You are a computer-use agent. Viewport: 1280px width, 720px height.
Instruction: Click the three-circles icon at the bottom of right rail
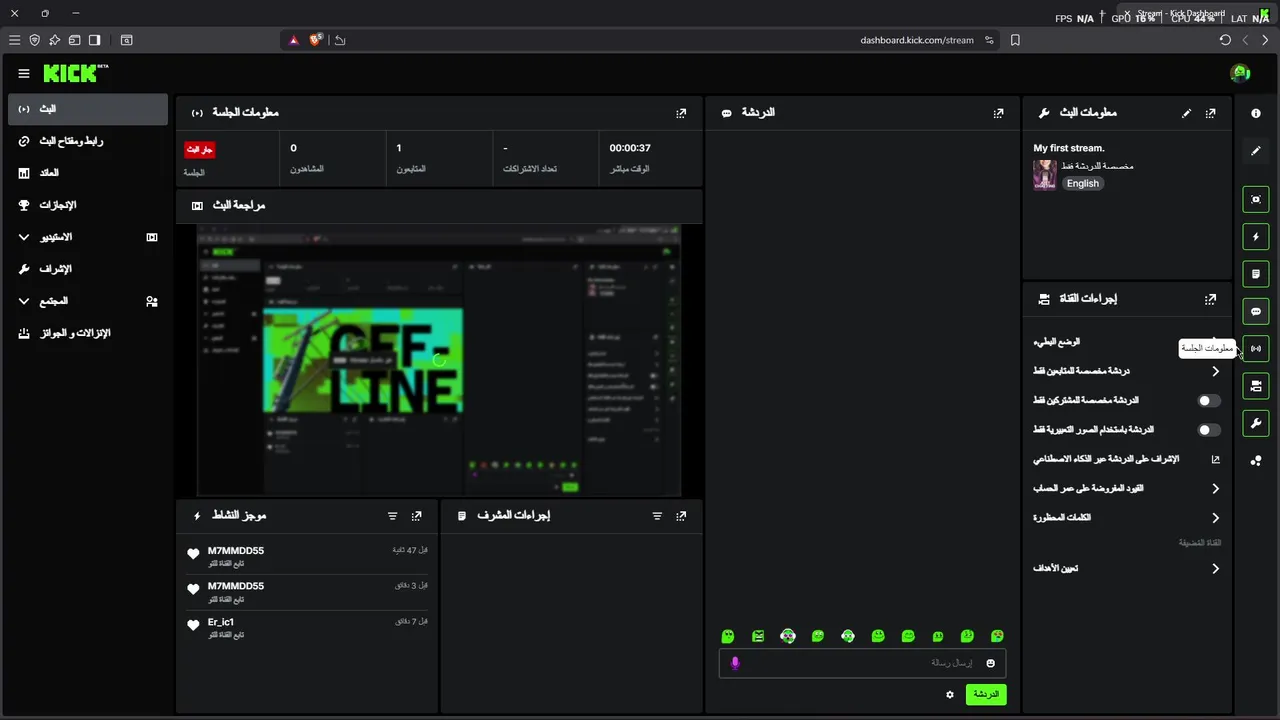[x=1256, y=461]
